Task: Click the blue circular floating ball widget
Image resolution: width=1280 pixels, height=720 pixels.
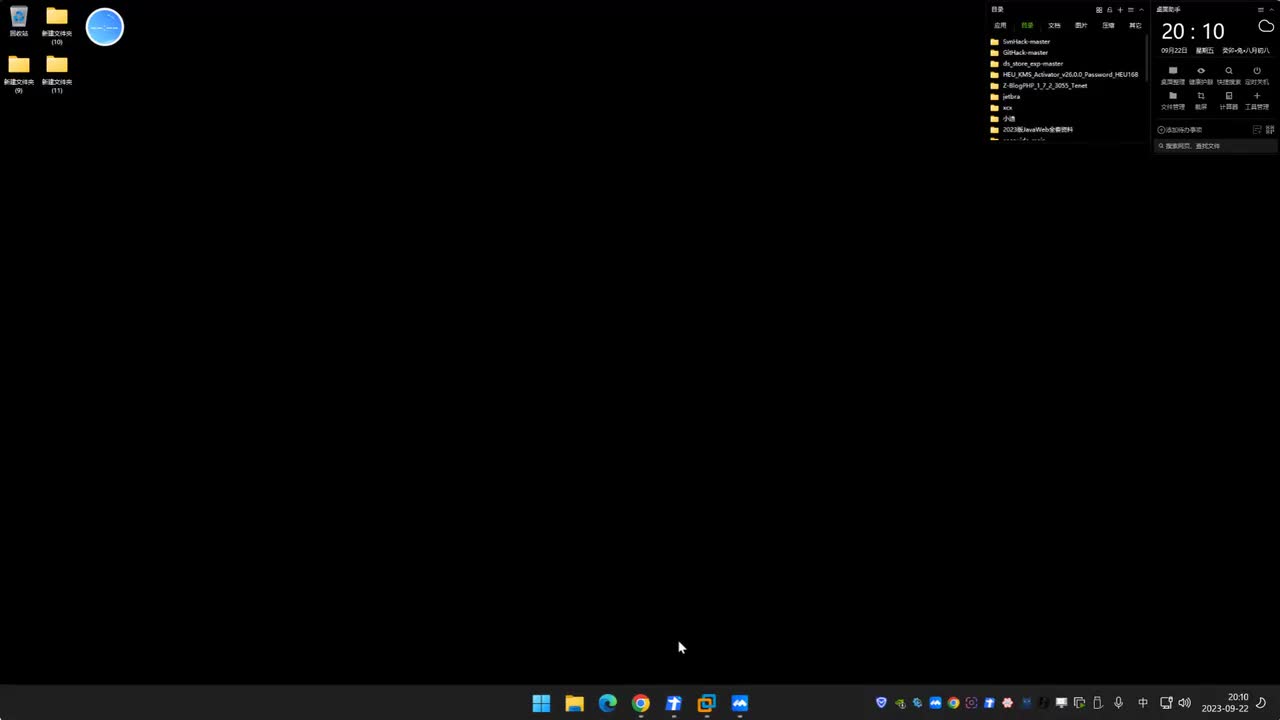Action: pyautogui.click(x=105, y=27)
